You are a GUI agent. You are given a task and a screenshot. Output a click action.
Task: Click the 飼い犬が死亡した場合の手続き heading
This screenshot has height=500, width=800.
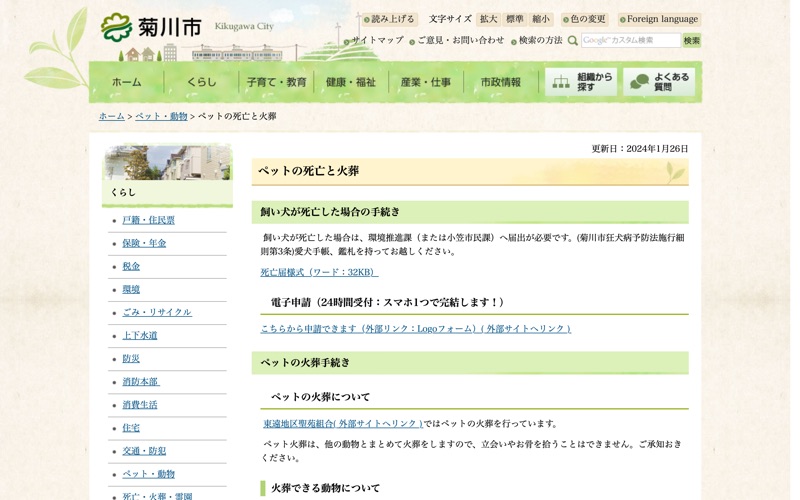pos(330,212)
